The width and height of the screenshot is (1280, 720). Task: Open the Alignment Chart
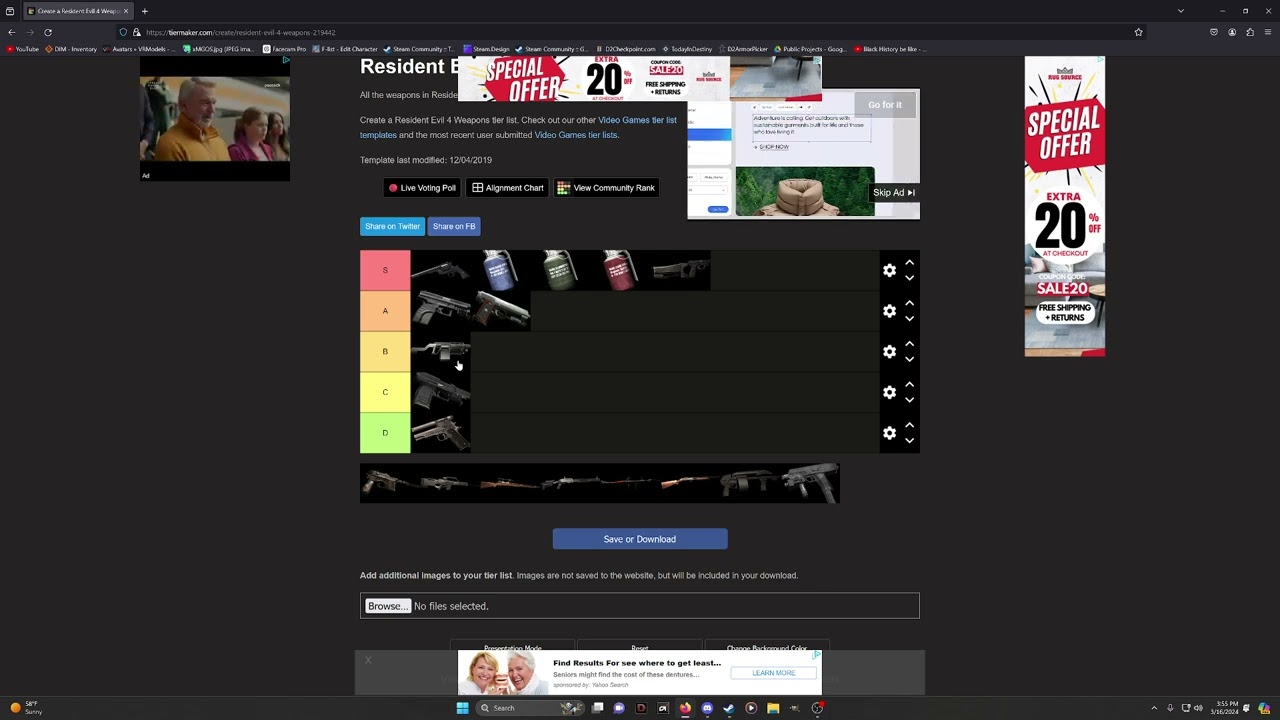508,188
